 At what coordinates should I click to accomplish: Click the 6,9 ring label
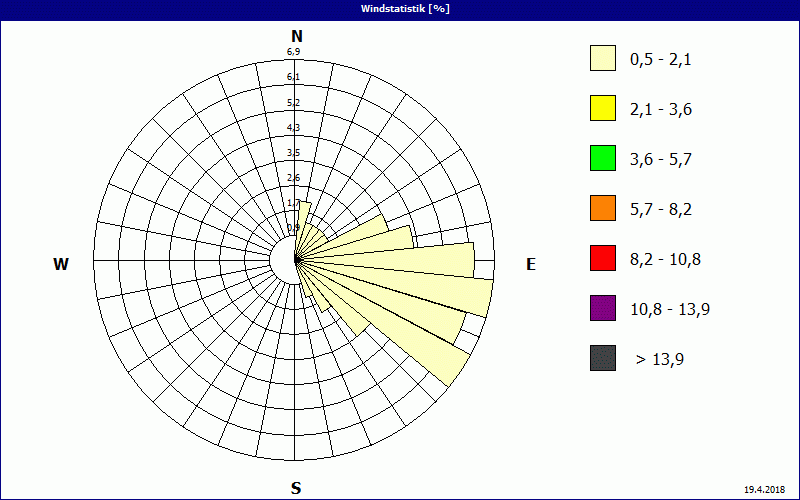coord(293,52)
